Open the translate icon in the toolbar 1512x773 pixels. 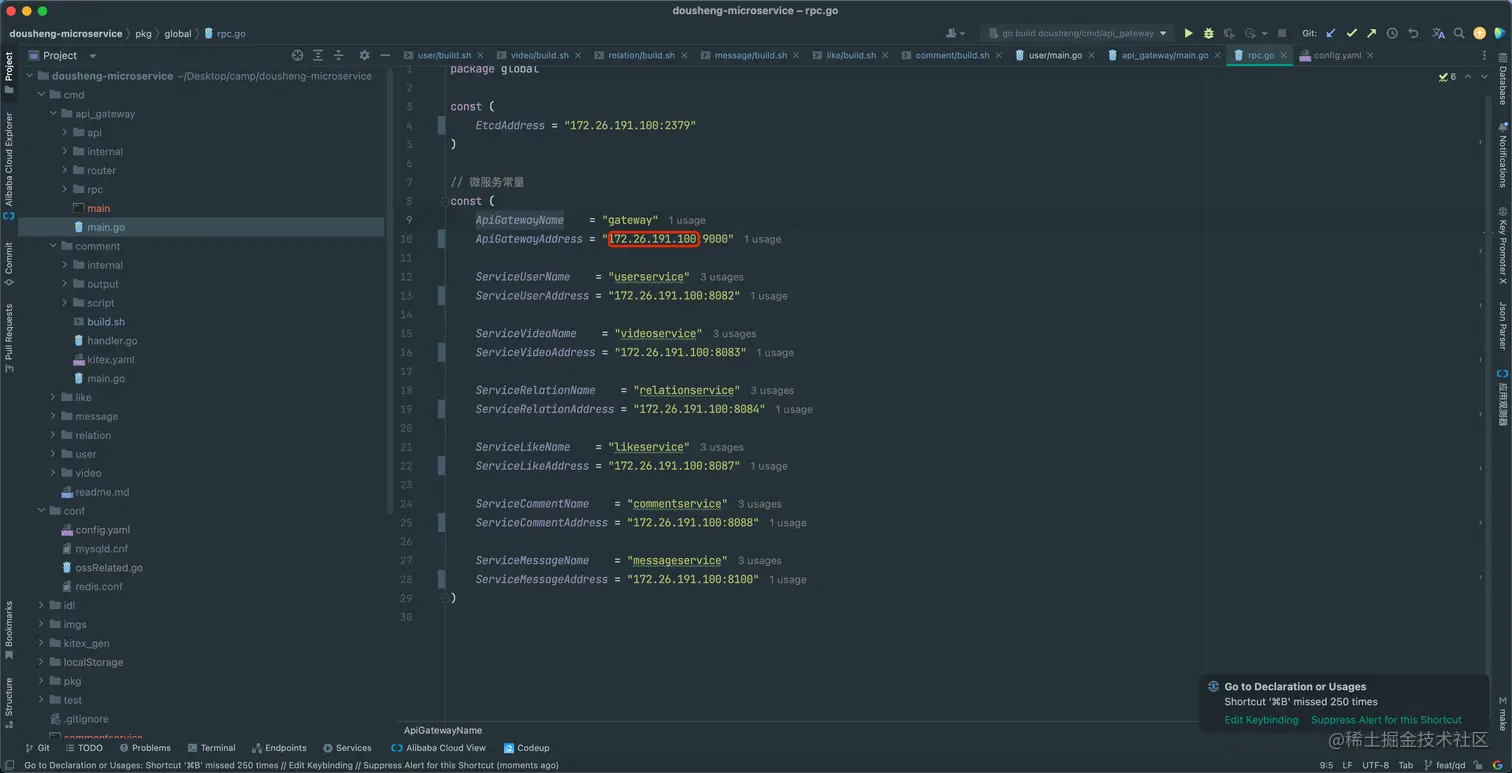(1438, 33)
